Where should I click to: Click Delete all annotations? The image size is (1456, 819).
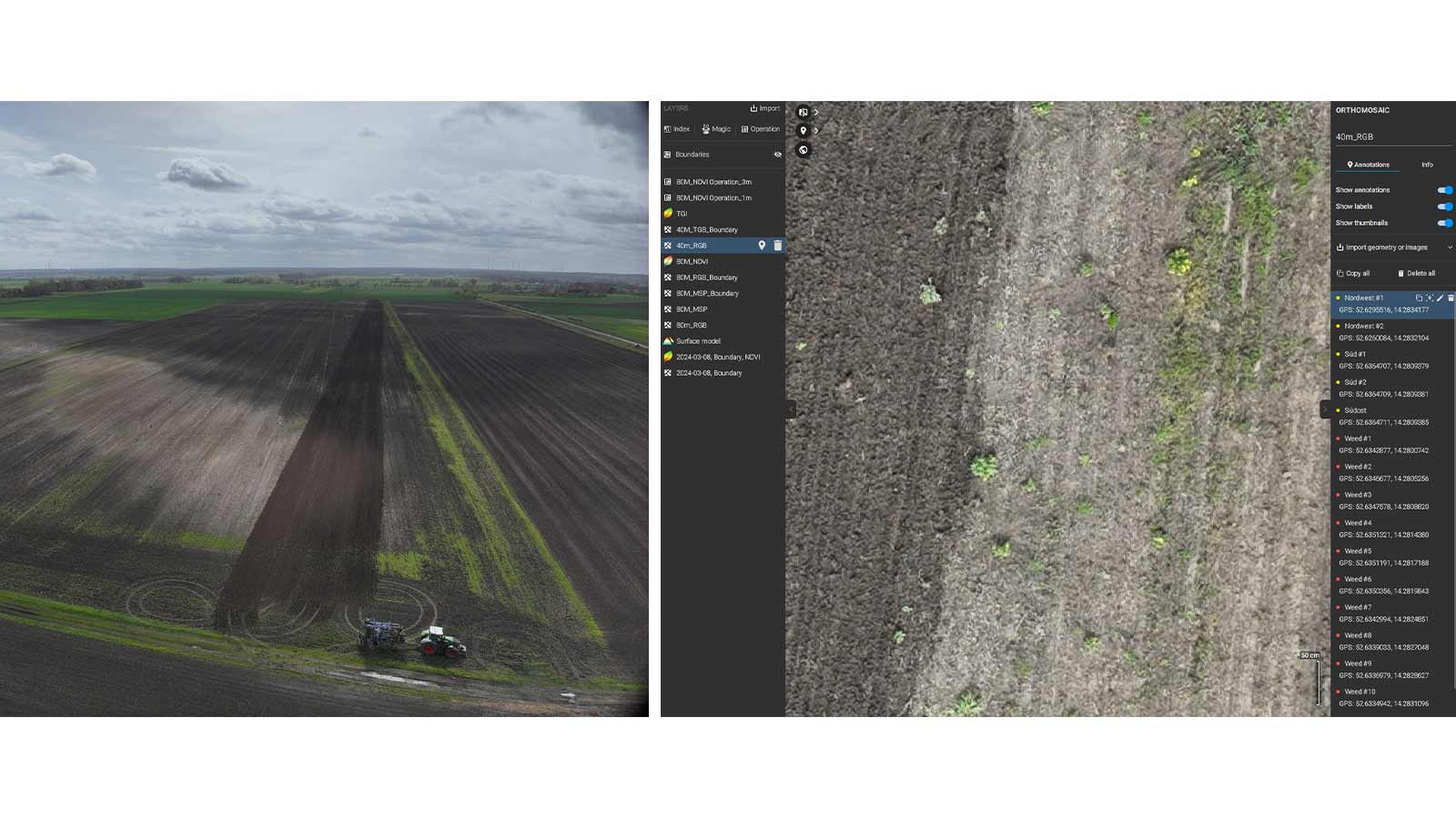[x=1418, y=273]
